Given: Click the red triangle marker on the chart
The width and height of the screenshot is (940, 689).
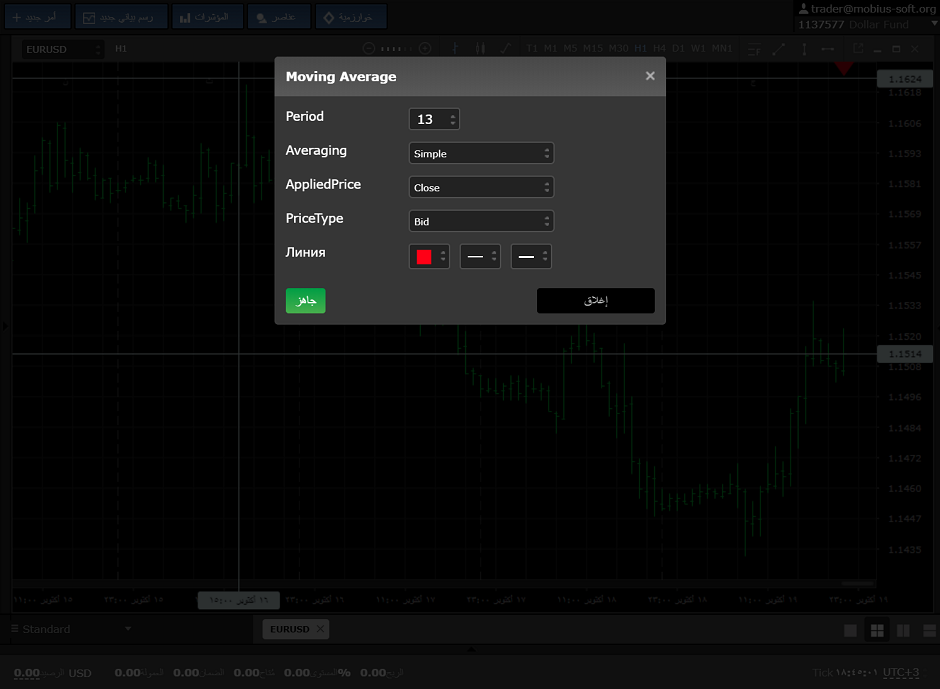Looking at the screenshot, I should 844,68.
